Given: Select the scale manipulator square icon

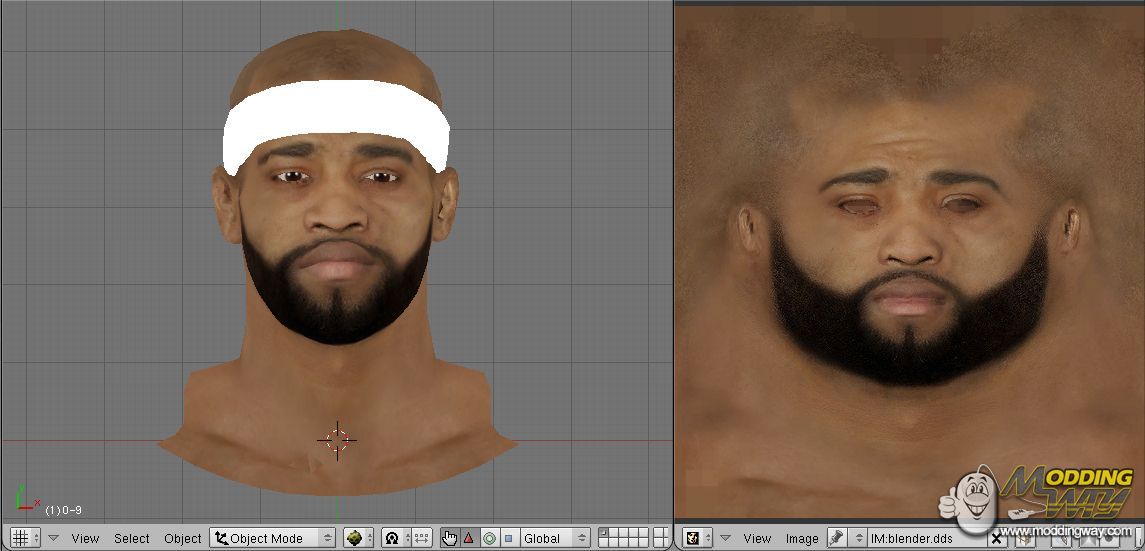Looking at the screenshot, I should pyautogui.click(x=508, y=538).
